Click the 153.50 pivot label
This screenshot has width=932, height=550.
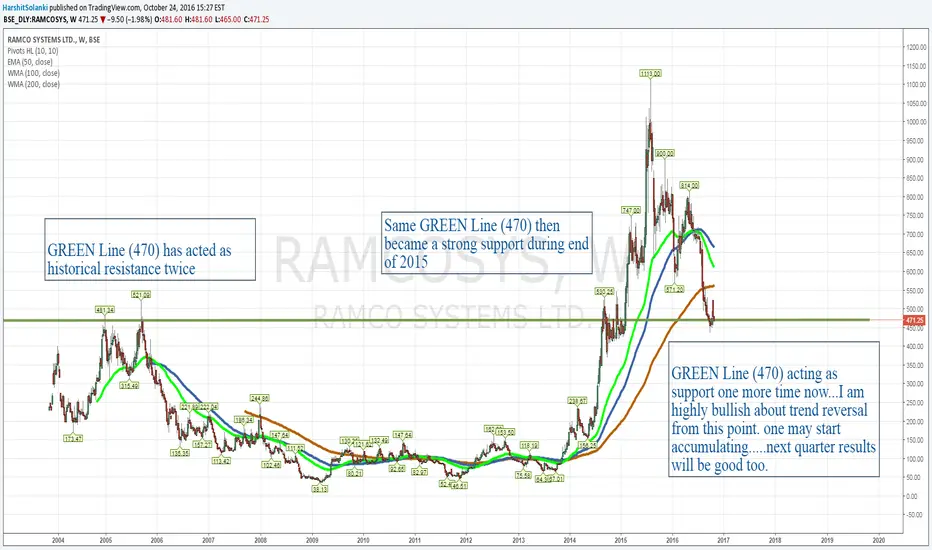(x=505, y=432)
